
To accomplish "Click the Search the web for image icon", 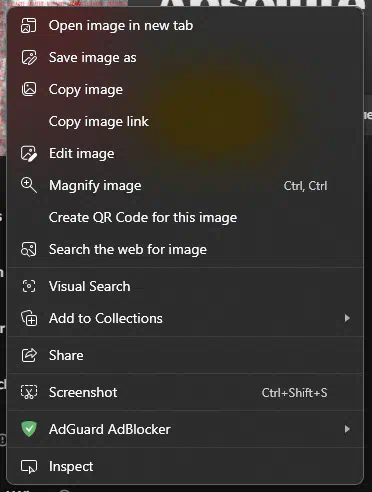I will pyautogui.click(x=29, y=249).
